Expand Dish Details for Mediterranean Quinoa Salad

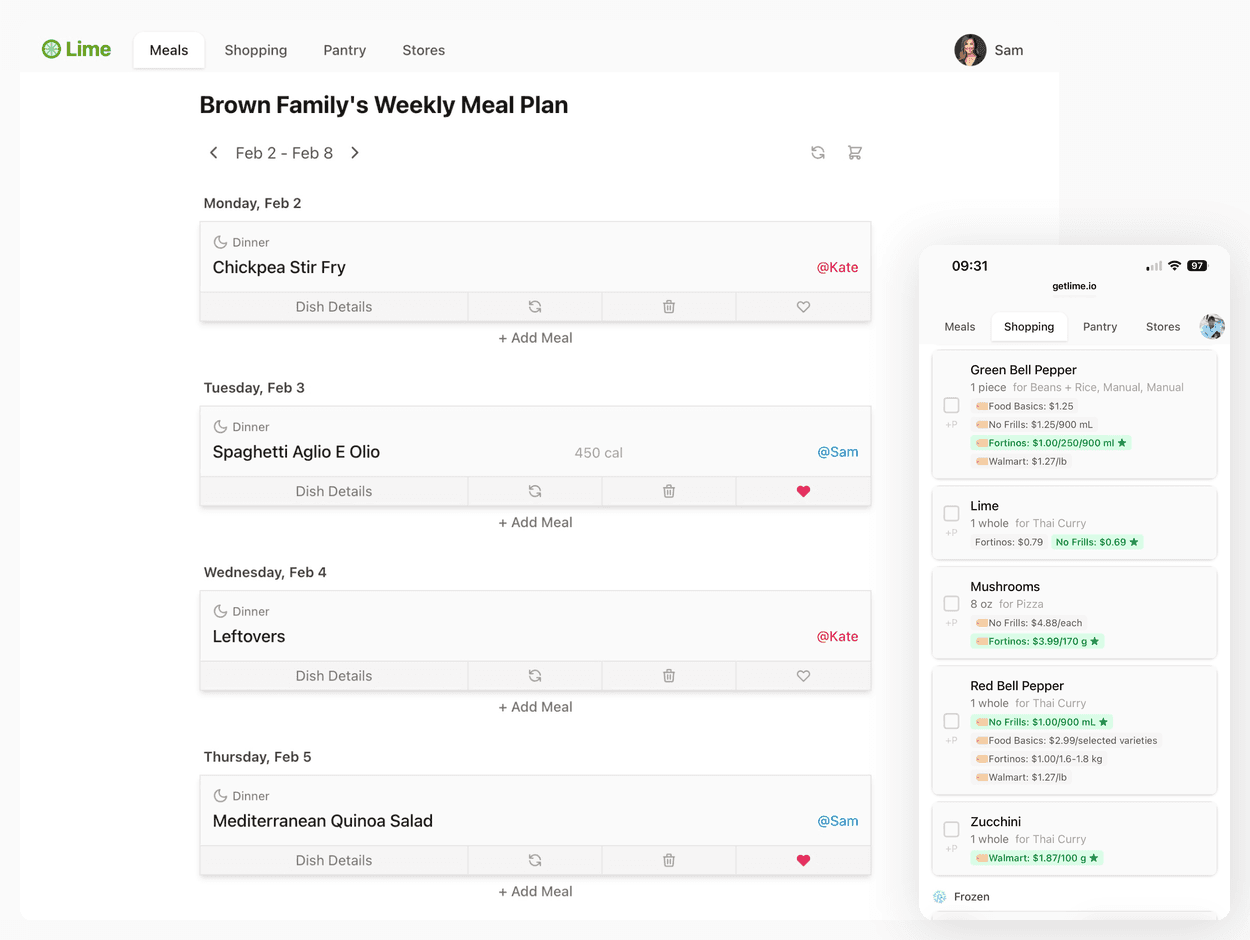click(334, 860)
